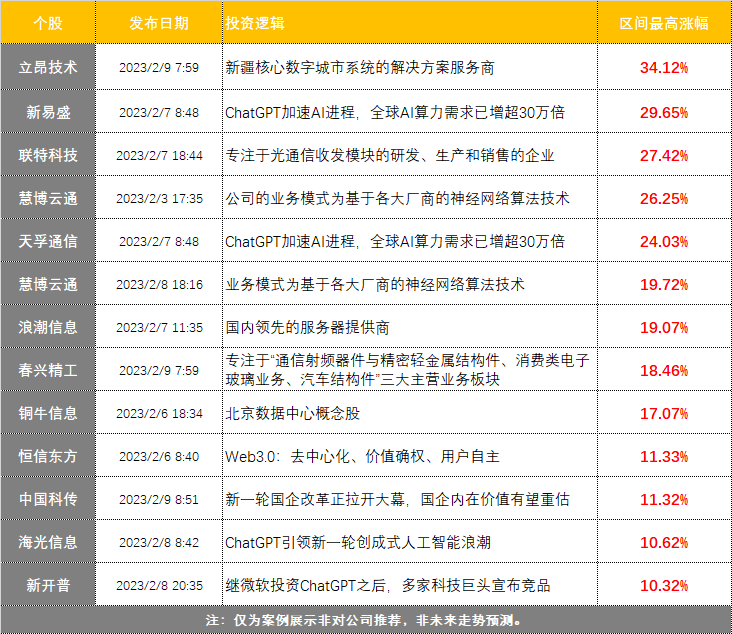Viewport: 732px width, 634px height.
Task: Click the date 2023/2/8 20:35
Action: click(159, 585)
